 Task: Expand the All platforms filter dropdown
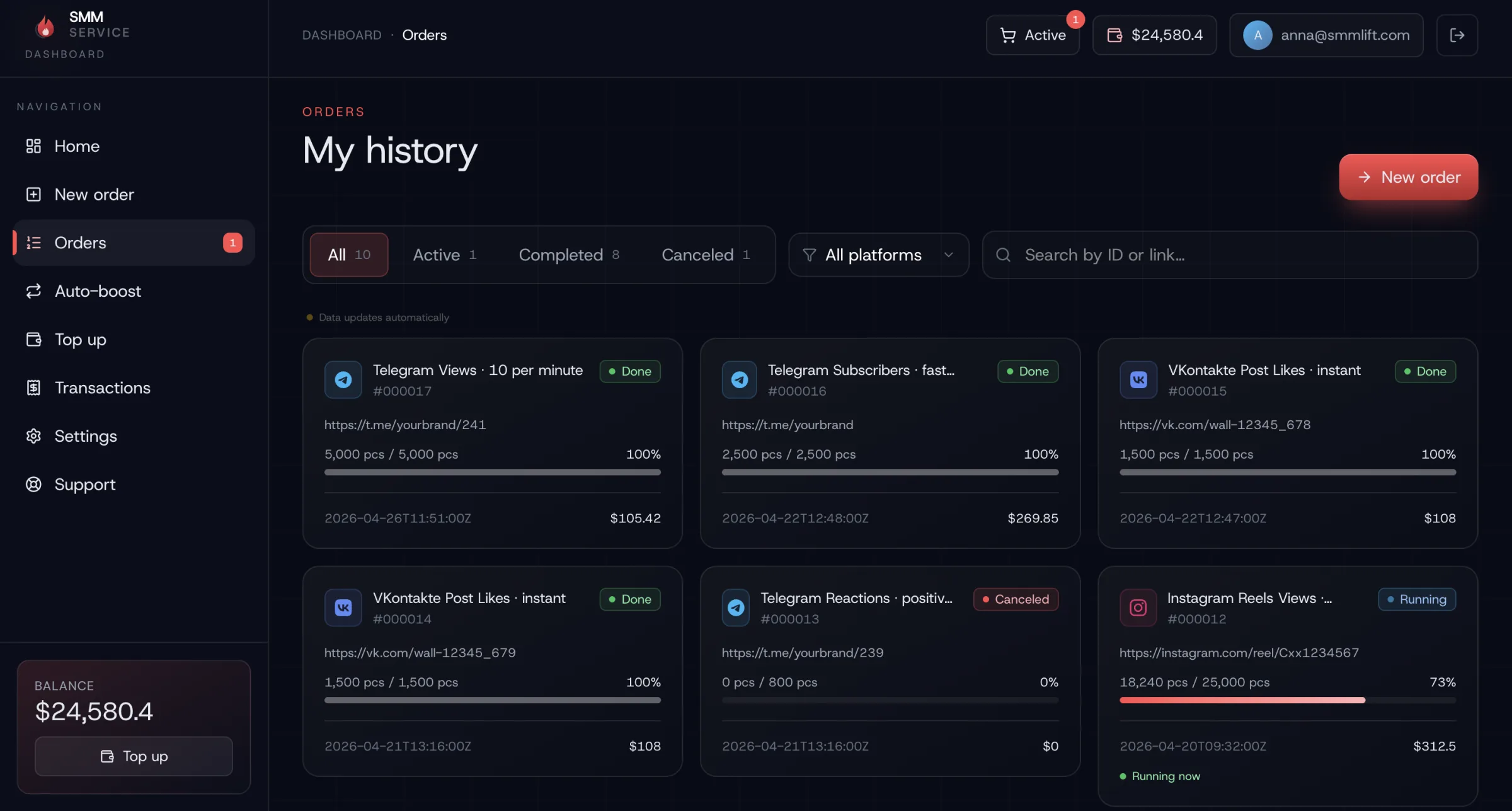point(873,255)
